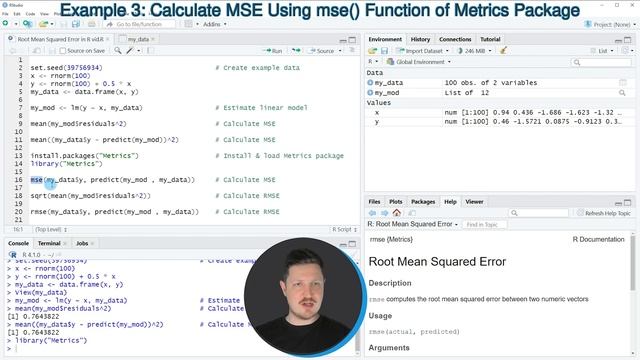Close Root Mean Squared Error script tab
Screen dimensions: 640x360
tap(108, 39)
